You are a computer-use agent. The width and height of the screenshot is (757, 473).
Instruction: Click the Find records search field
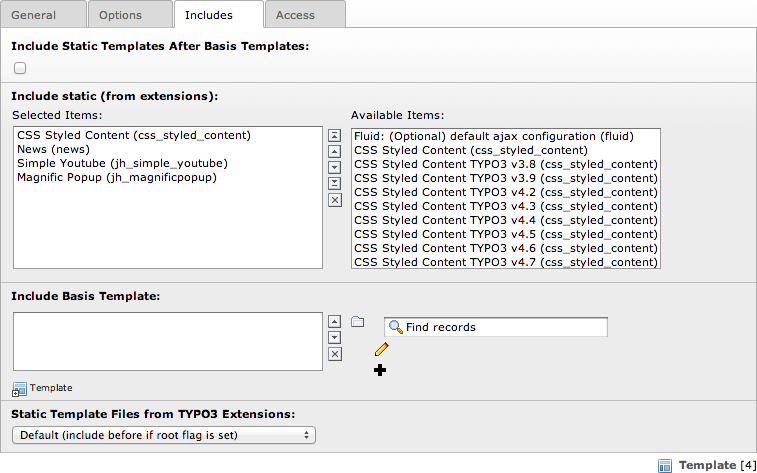pos(496,327)
